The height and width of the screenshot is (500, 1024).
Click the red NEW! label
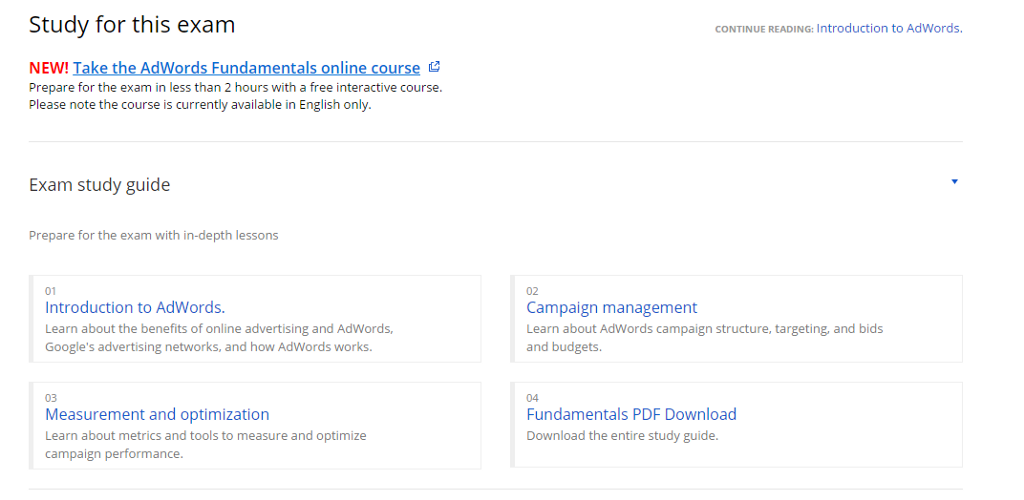pos(49,68)
